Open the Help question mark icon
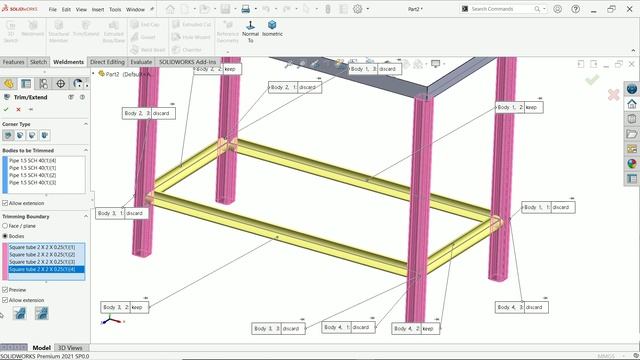The width and height of the screenshot is (640, 360). [x=576, y=9]
